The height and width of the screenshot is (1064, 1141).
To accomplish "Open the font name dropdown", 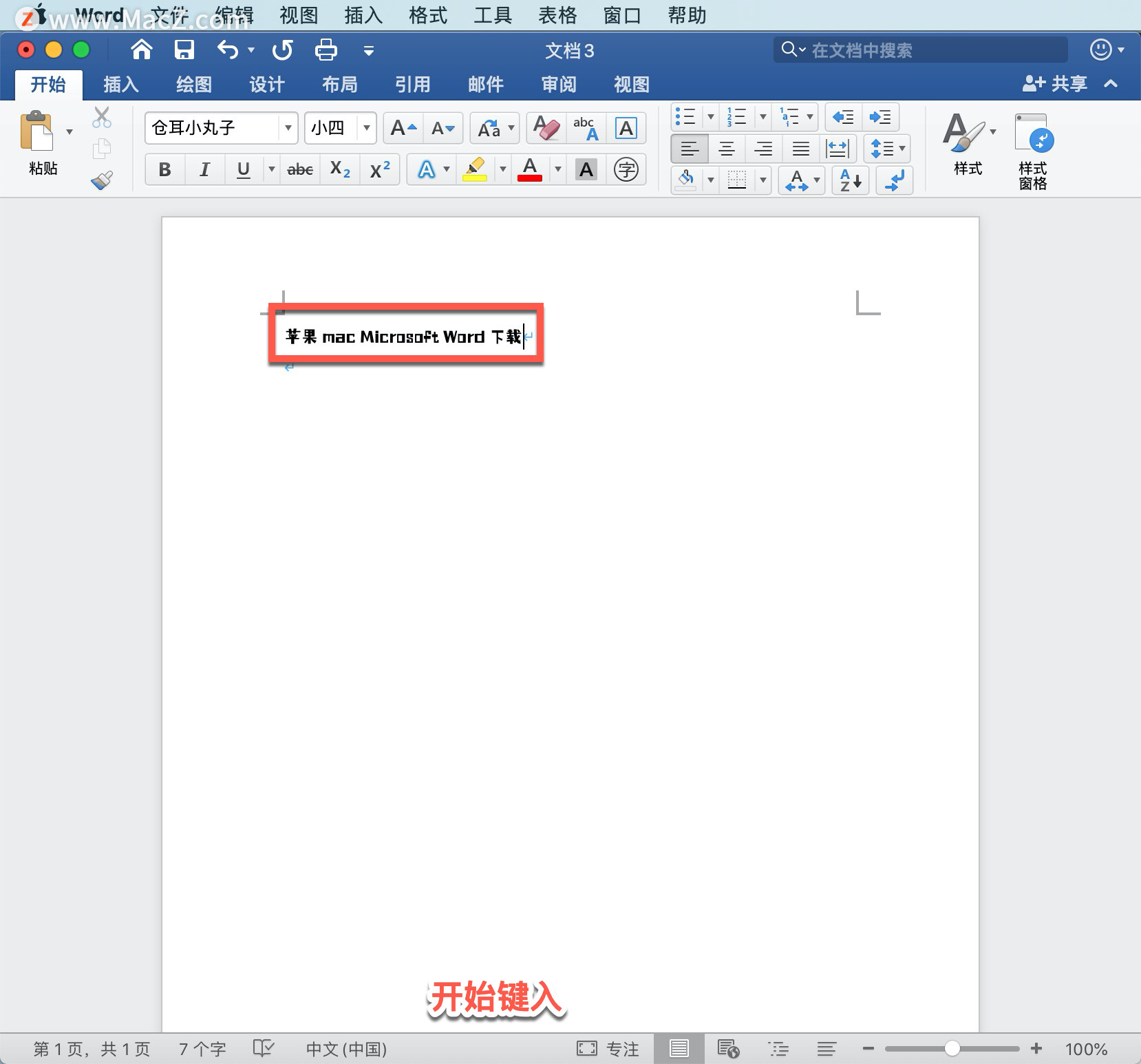I will (288, 128).
